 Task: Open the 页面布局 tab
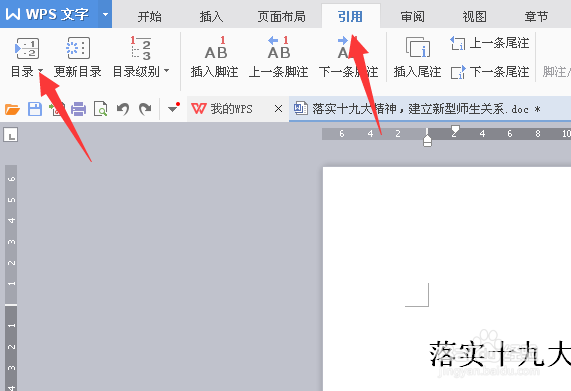pyautogui.click(x=281, y=16)
